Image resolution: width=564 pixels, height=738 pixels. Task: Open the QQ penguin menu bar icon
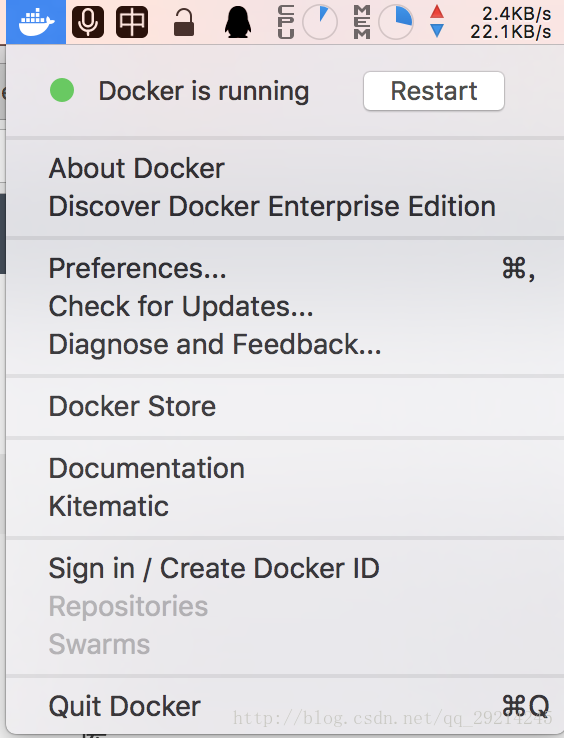237,22
